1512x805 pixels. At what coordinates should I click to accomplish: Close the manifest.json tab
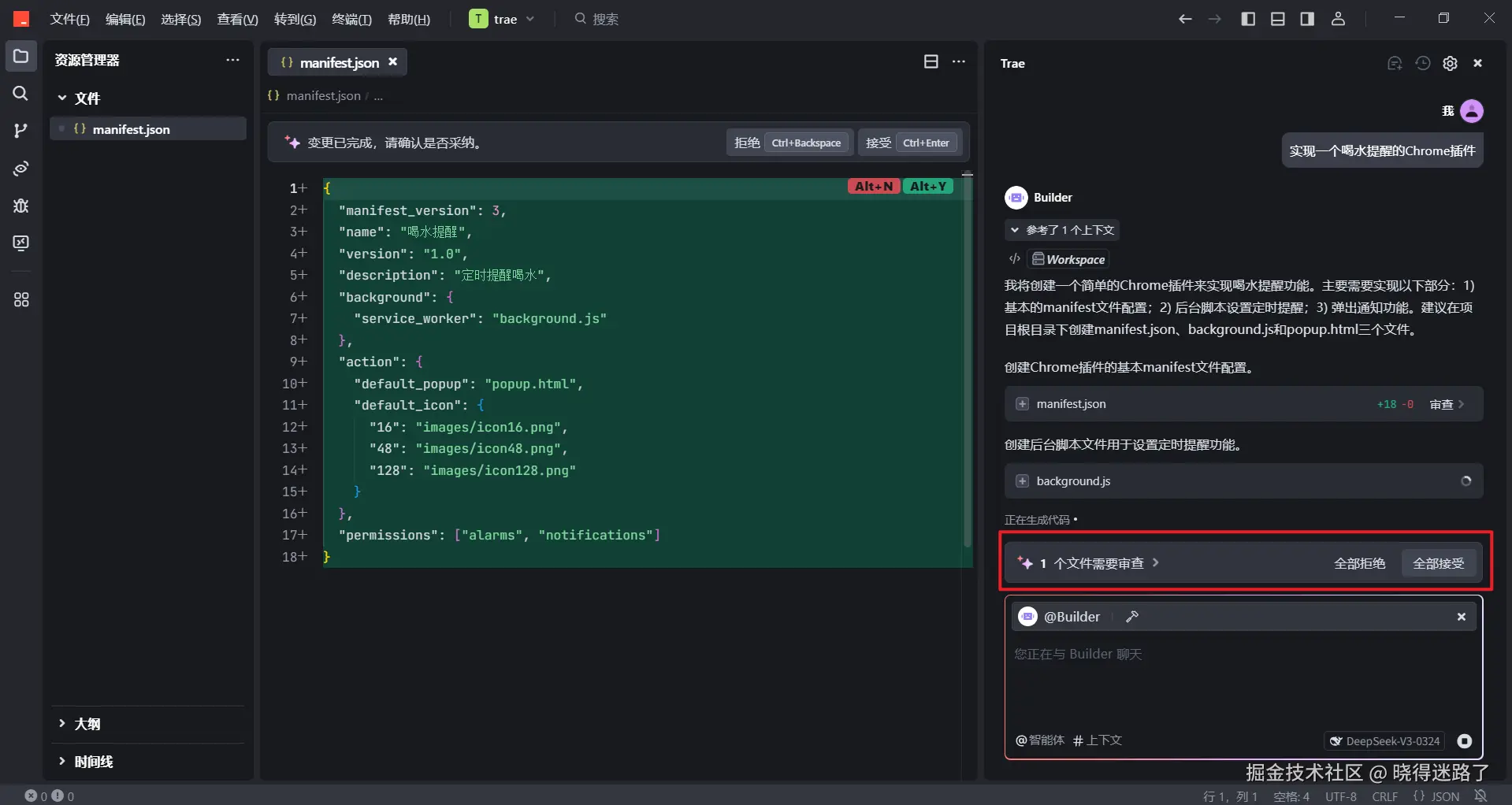click(392, 61)
